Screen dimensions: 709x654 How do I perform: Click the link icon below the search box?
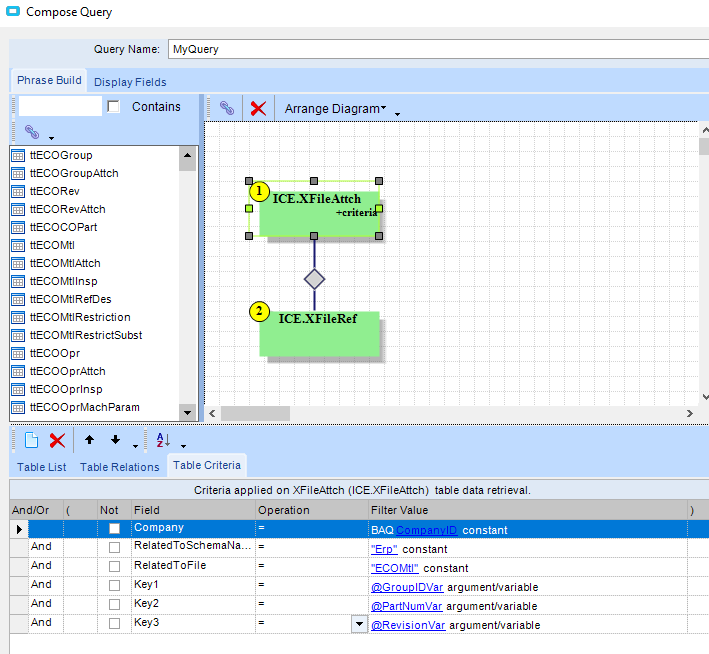(x=32, y=132)
